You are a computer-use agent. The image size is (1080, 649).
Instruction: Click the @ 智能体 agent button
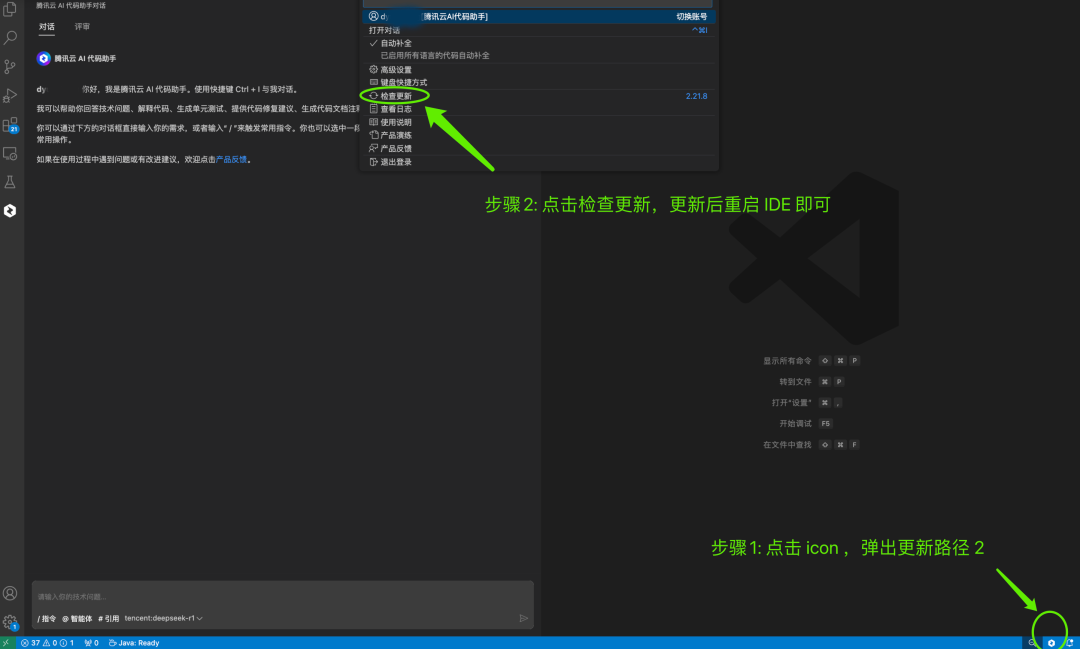click(77, 619)
